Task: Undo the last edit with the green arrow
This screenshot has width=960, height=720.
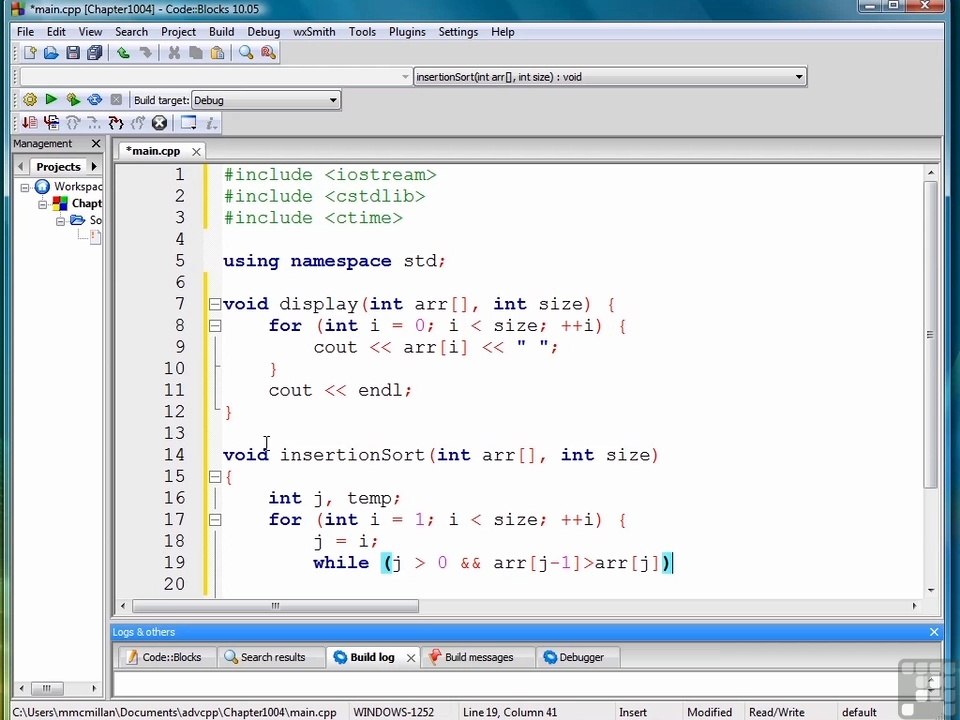Action: tap(123, 53)
